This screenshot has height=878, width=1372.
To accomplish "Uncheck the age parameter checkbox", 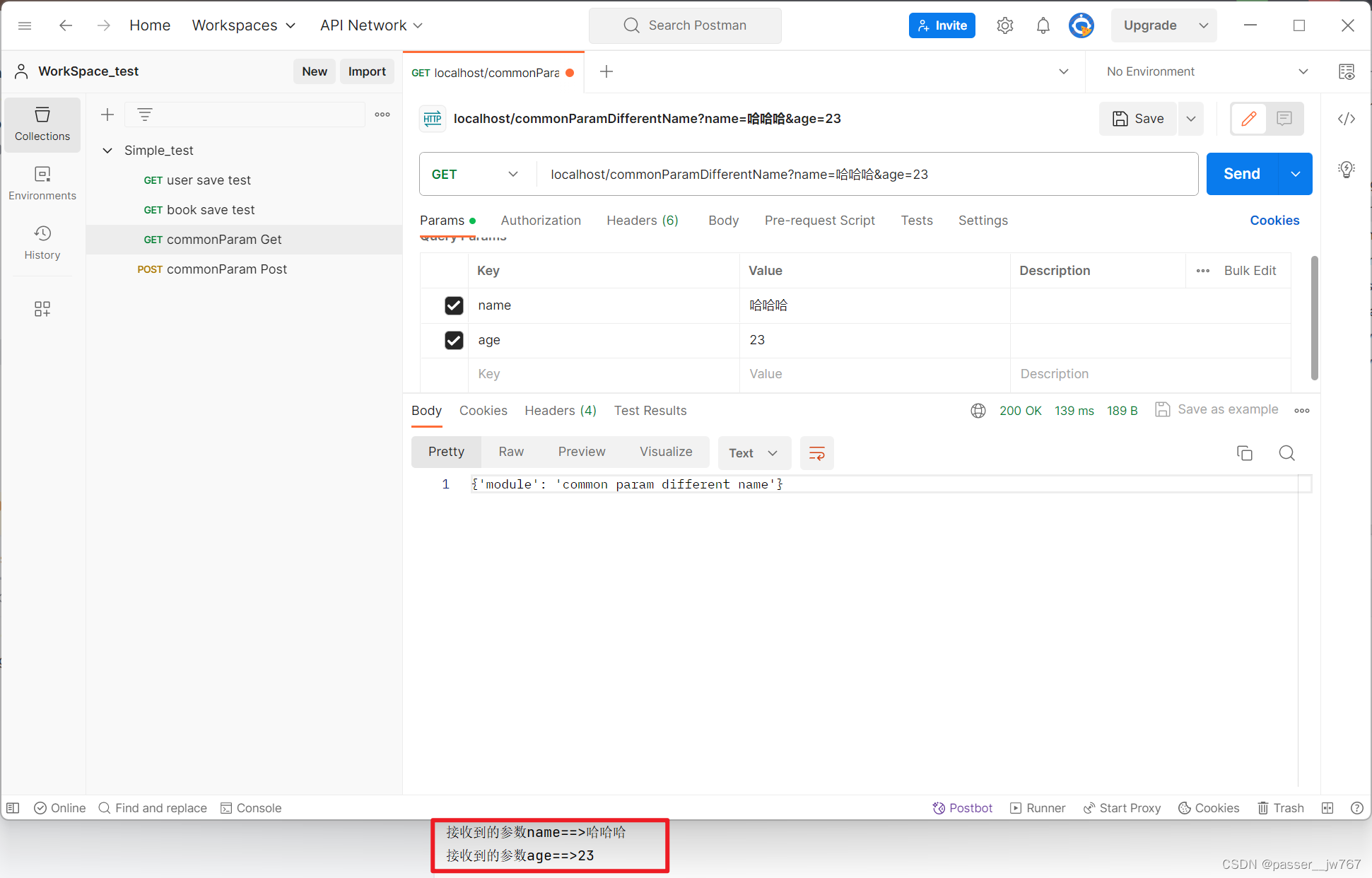I will tap(454, 340).
